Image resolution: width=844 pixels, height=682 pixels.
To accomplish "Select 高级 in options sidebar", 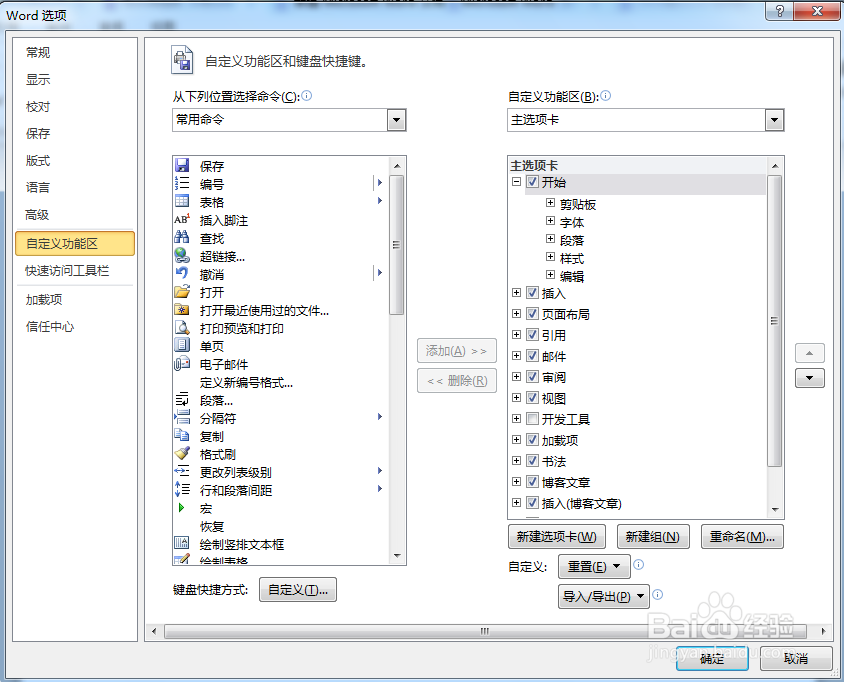I will click(37, 215).
